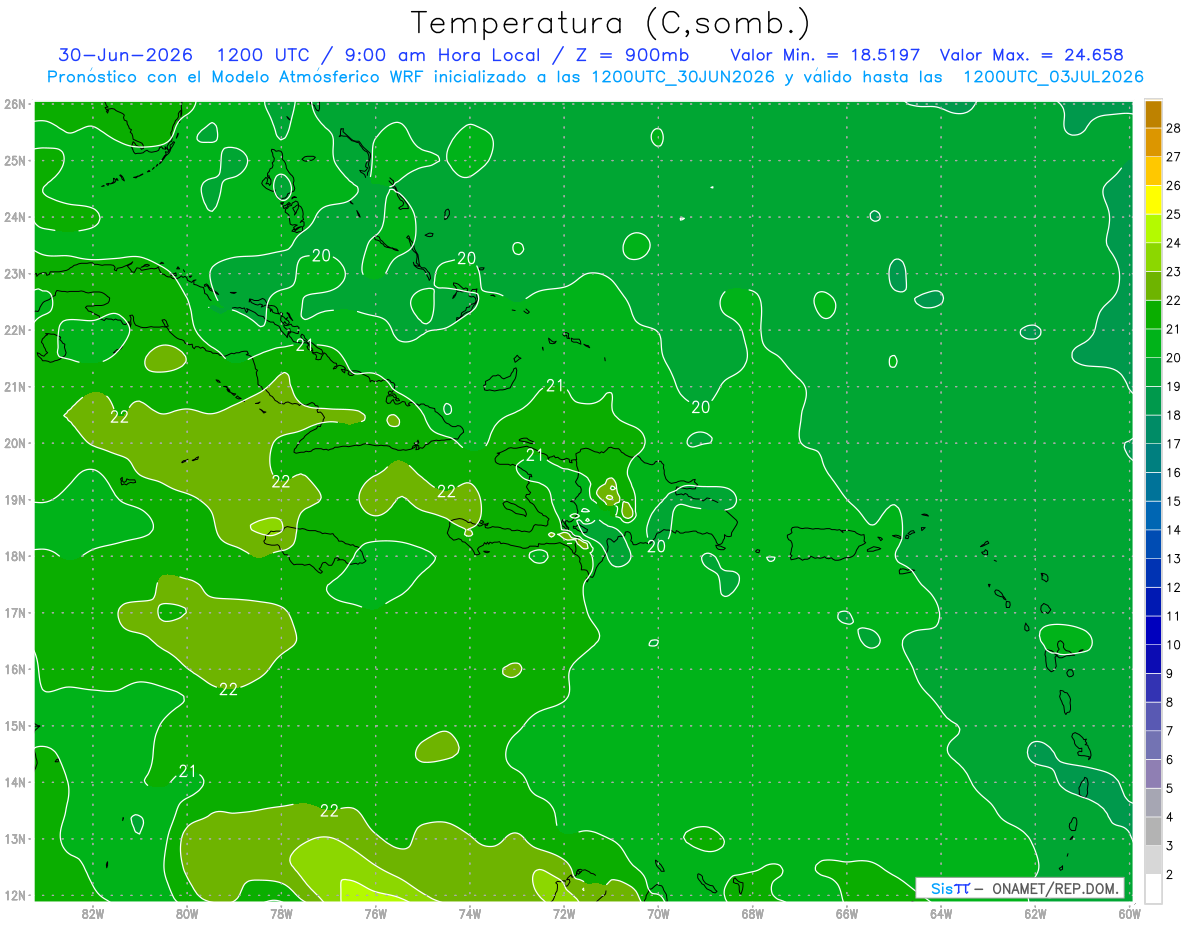Select legend scale value 26
The height and width of the screenshot is (927, 1200).
click(1174, 185)
